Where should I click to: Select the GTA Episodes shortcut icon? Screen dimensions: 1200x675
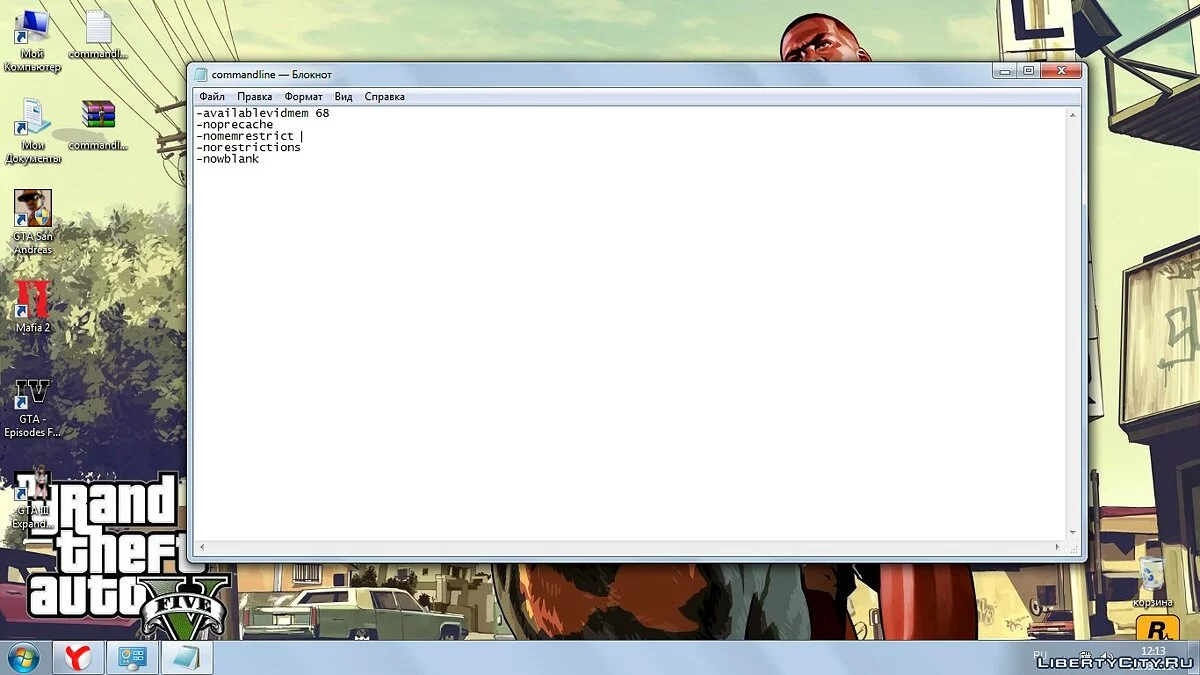click(x=33, y=408)
